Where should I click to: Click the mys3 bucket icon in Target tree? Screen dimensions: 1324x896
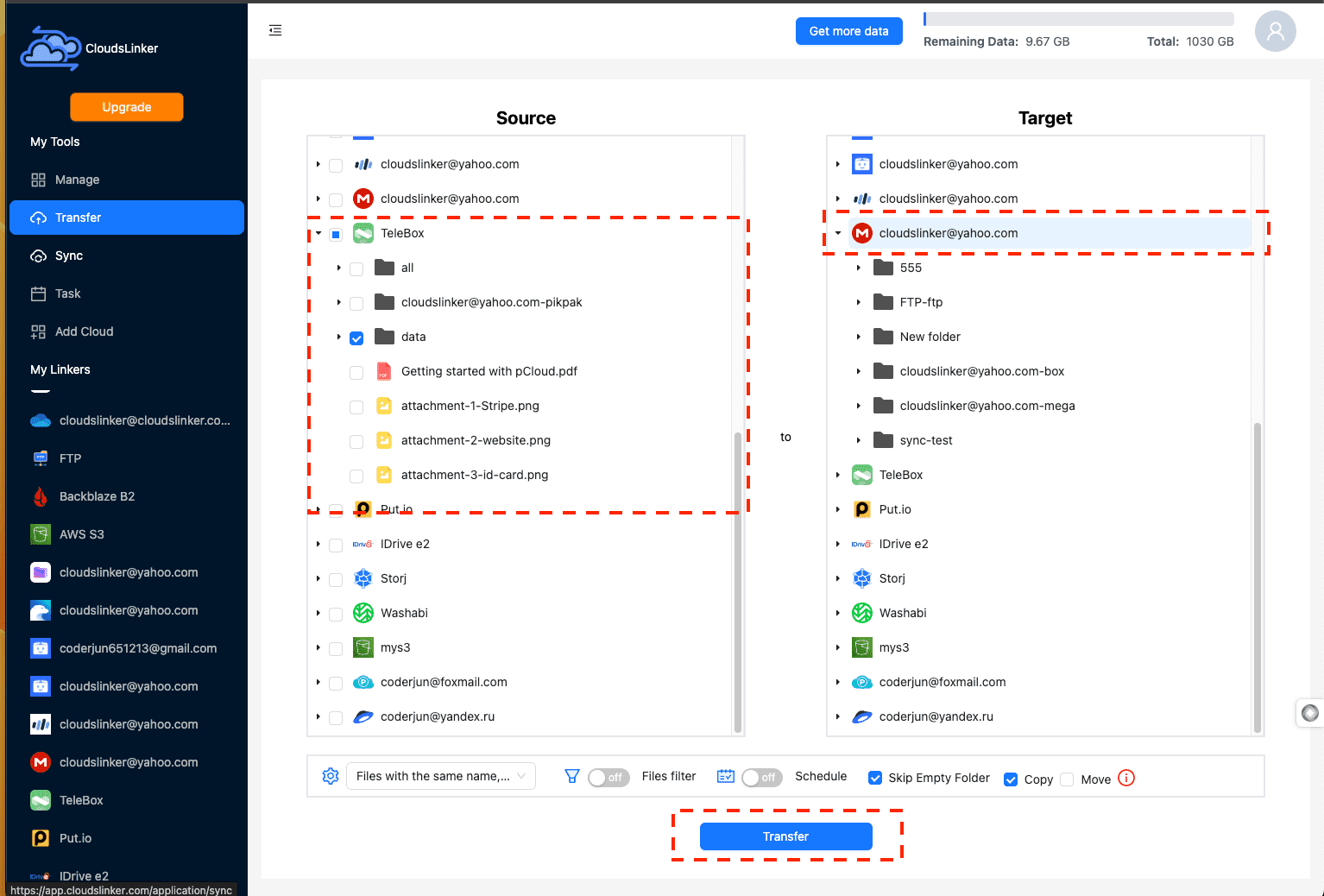coord(862,647)
